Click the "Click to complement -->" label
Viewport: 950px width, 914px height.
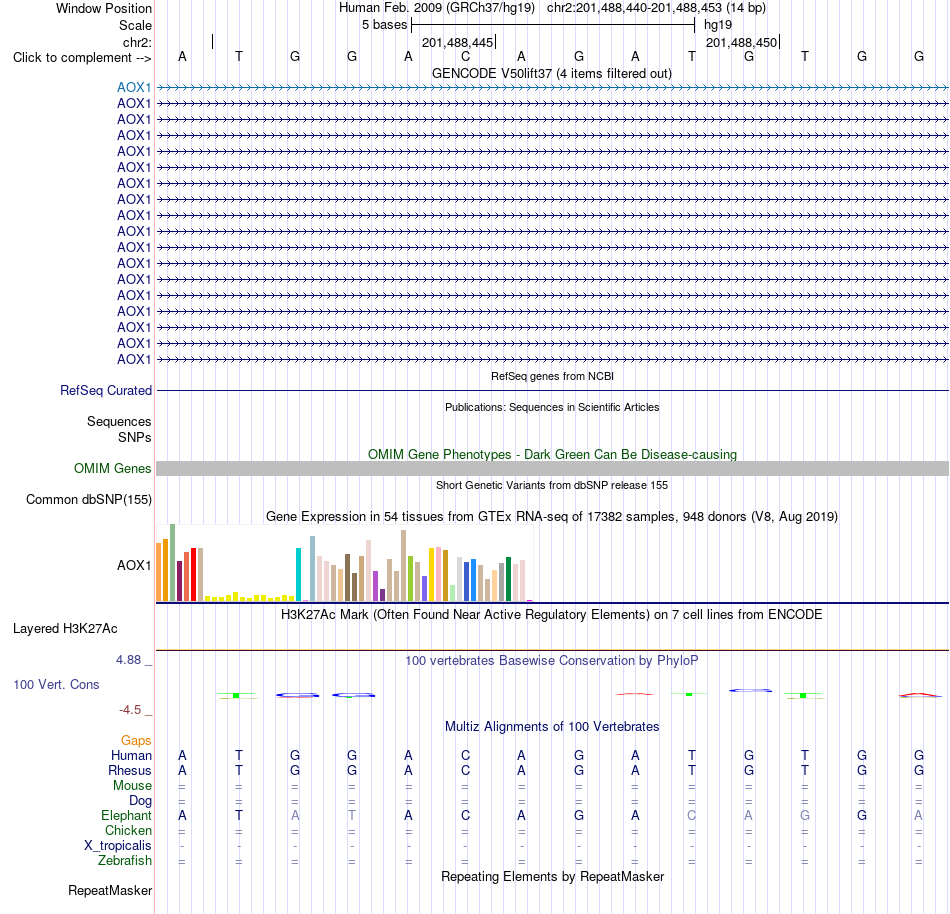point(82,58)
